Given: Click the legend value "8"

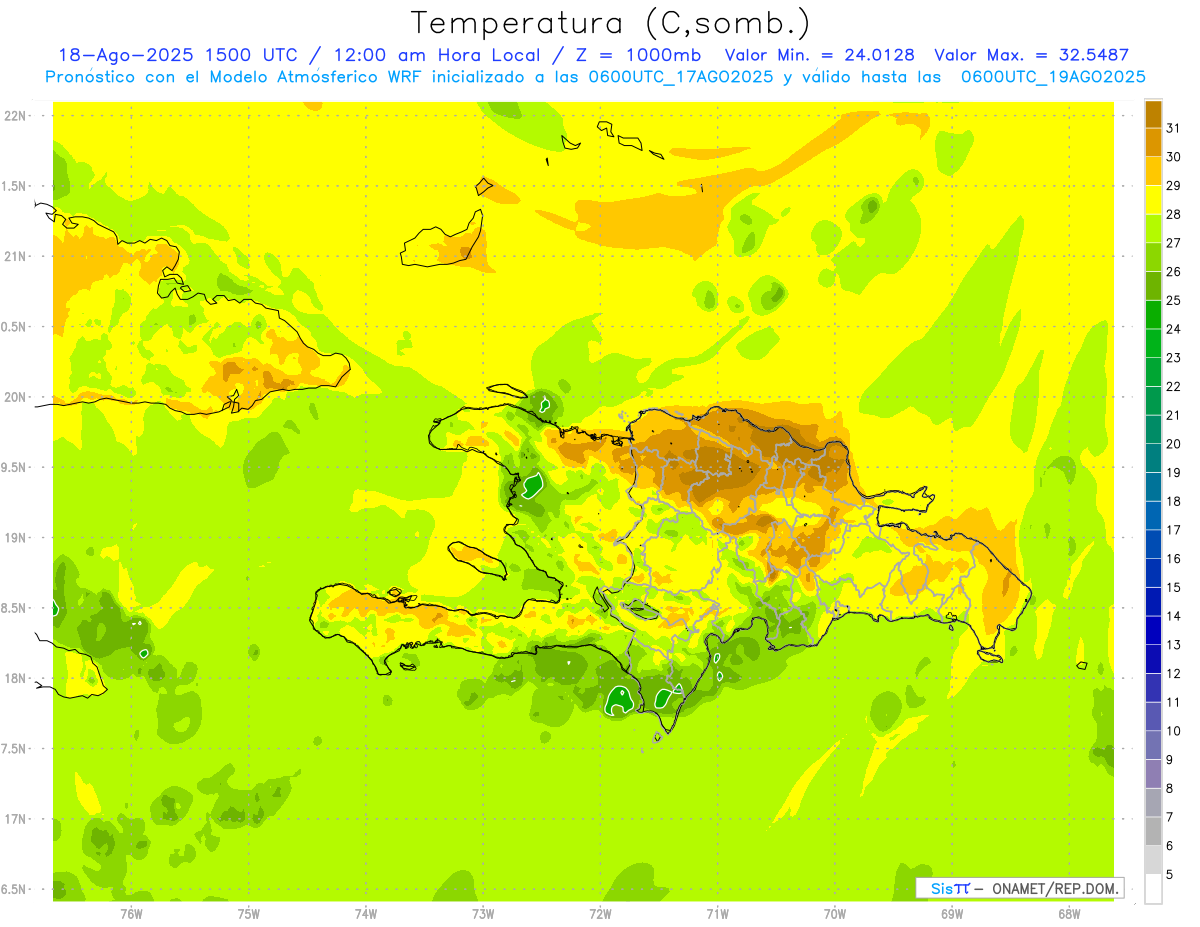Looking at the screenshot, I should point(1170,788).
